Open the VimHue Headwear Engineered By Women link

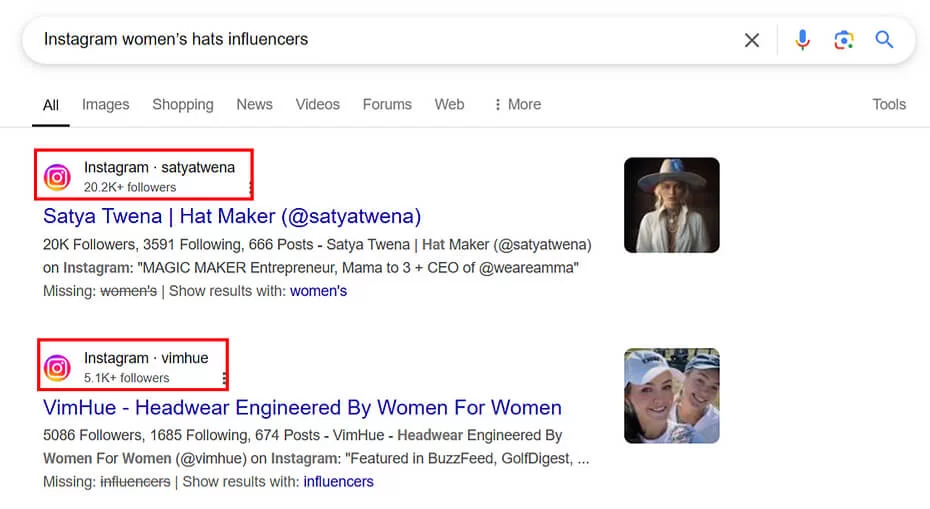[302, 408]
